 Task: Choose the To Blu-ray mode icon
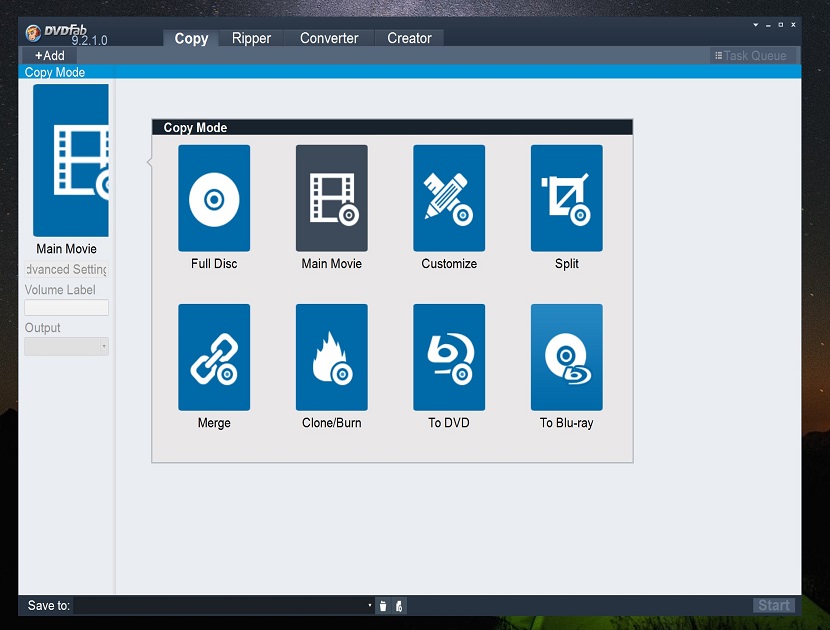coord(566,357)
